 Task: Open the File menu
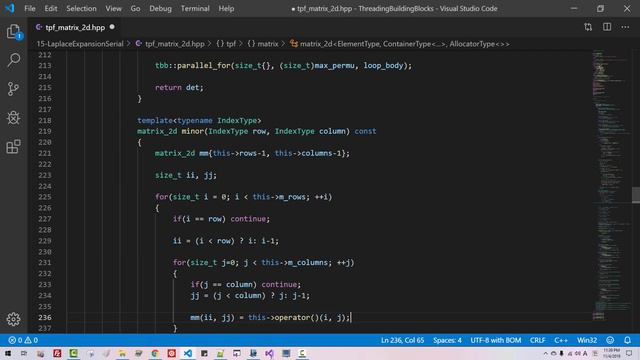coord(30,9)
